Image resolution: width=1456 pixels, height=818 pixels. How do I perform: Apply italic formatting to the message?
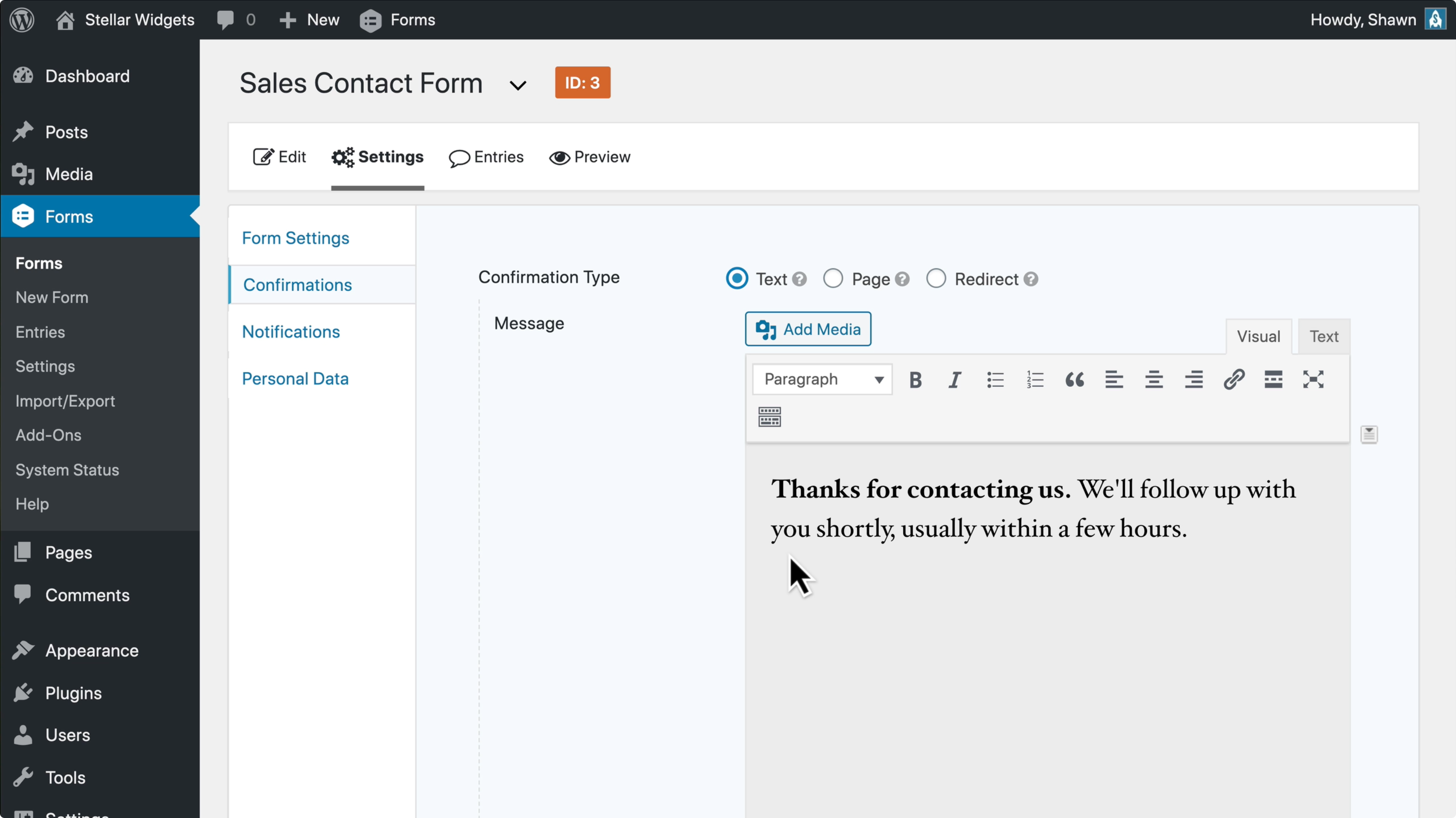point(955,380)
